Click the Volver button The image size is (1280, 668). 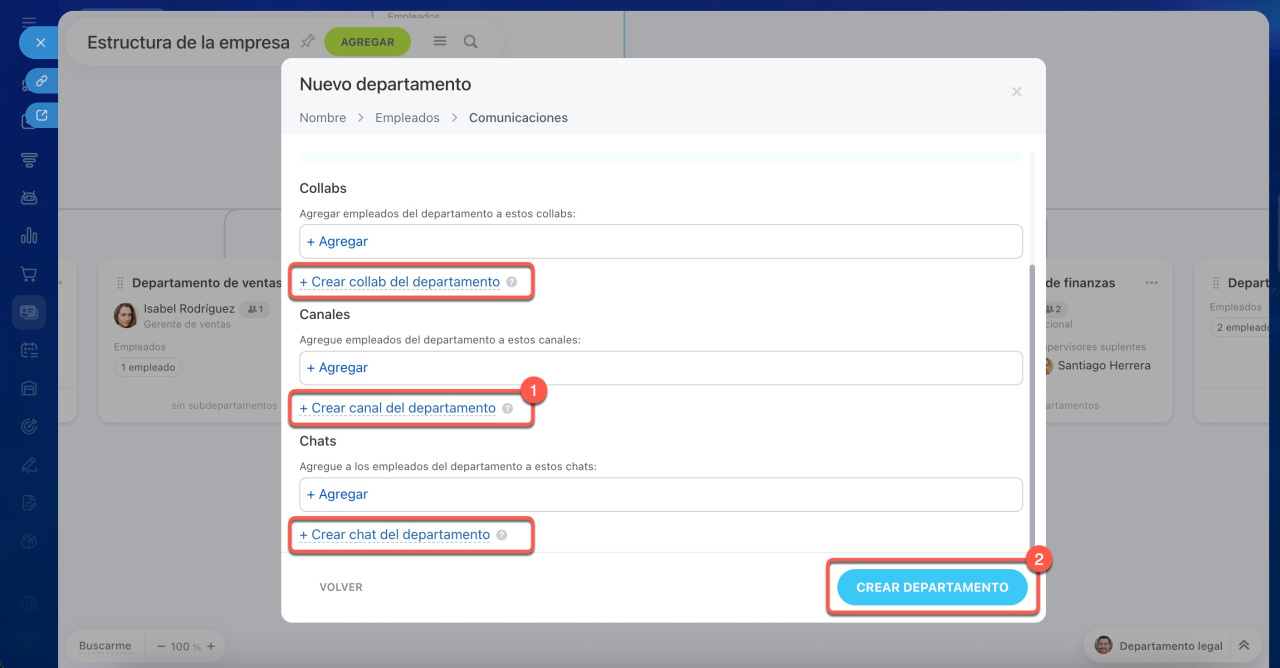point(341,587)
